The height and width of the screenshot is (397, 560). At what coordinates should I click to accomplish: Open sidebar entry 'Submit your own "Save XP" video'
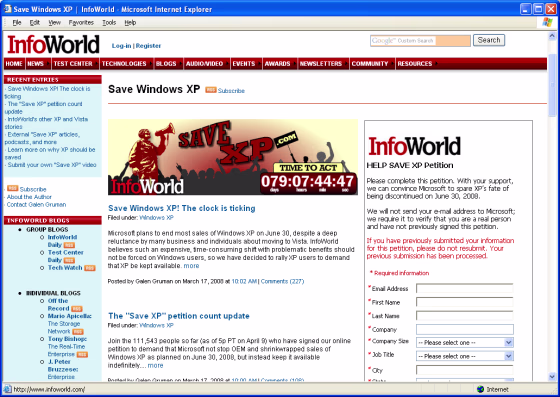click(52, 165)
